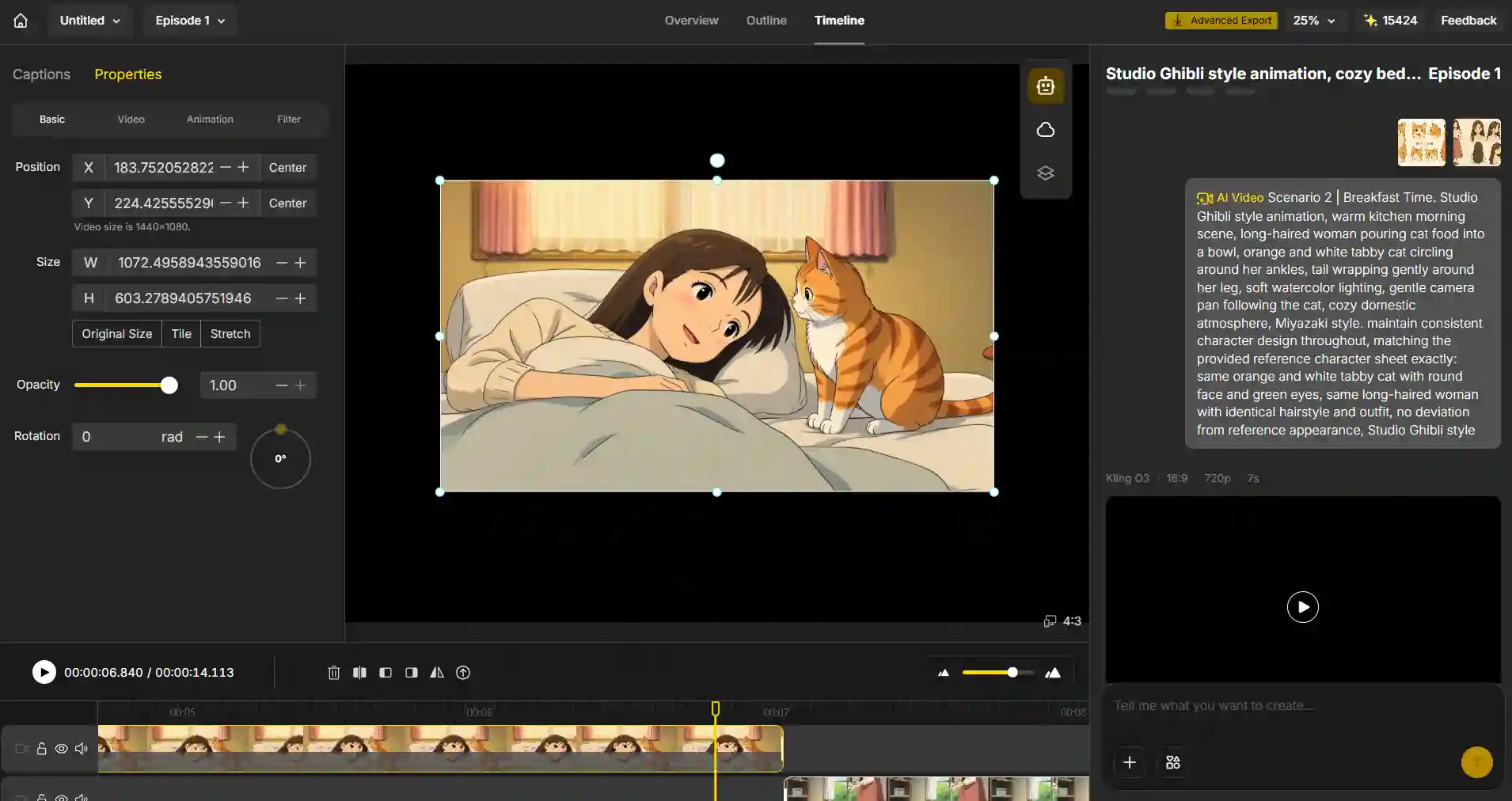The image size is (1512, 801).
Task: Trim clip start to playhead
Action: tap(386, 673)
